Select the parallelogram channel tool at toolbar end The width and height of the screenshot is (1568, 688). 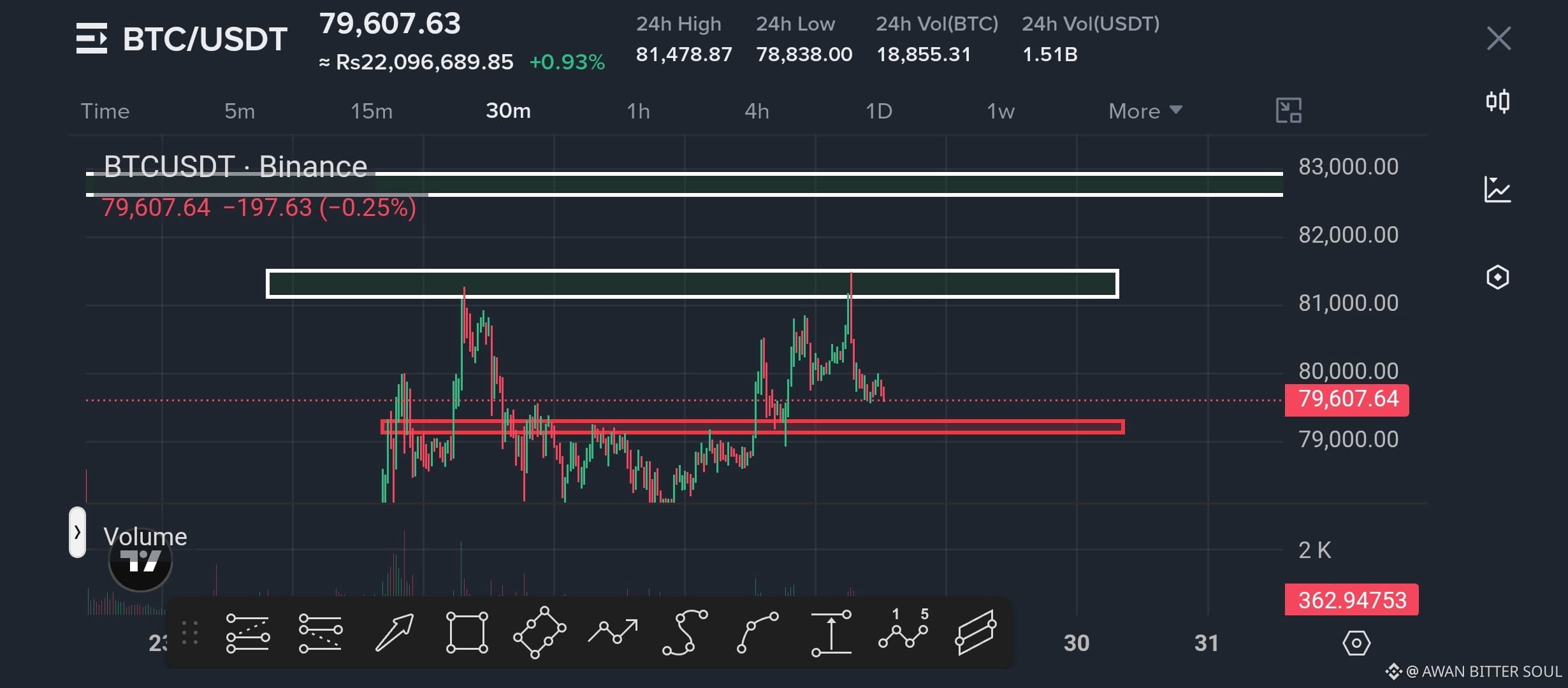coord(976,633)
